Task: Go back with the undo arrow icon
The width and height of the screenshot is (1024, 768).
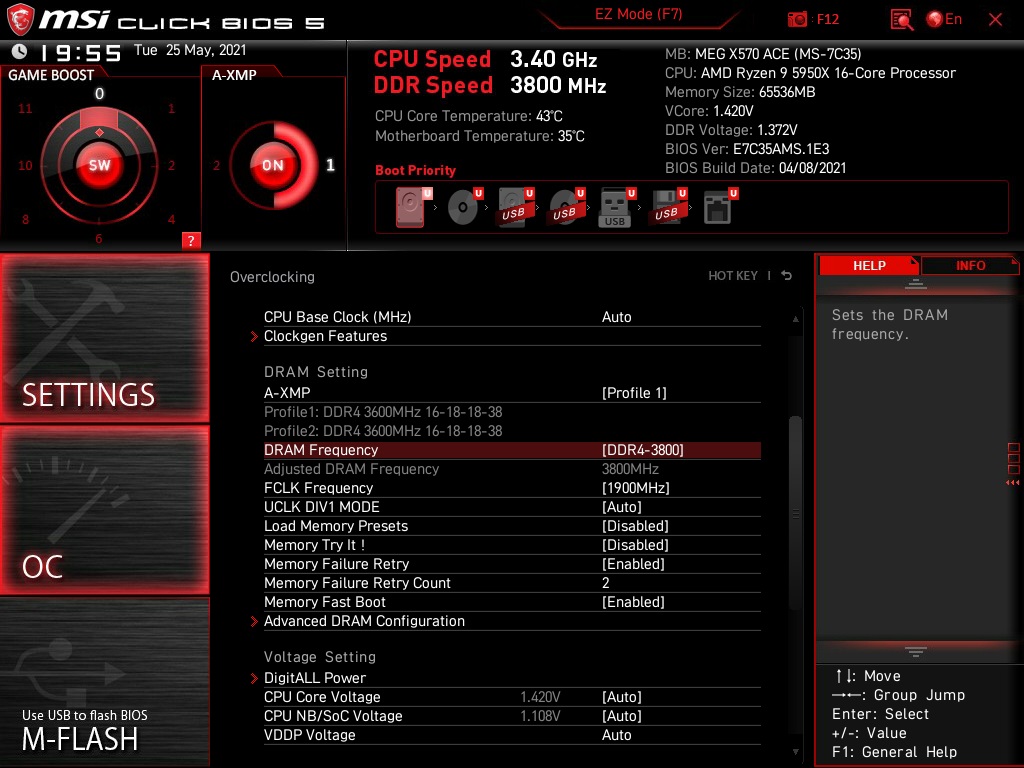Action: tap(786, 276)
